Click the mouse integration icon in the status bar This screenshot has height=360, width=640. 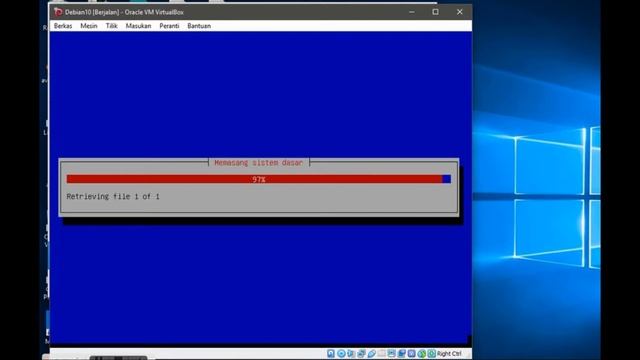[421, 353]
